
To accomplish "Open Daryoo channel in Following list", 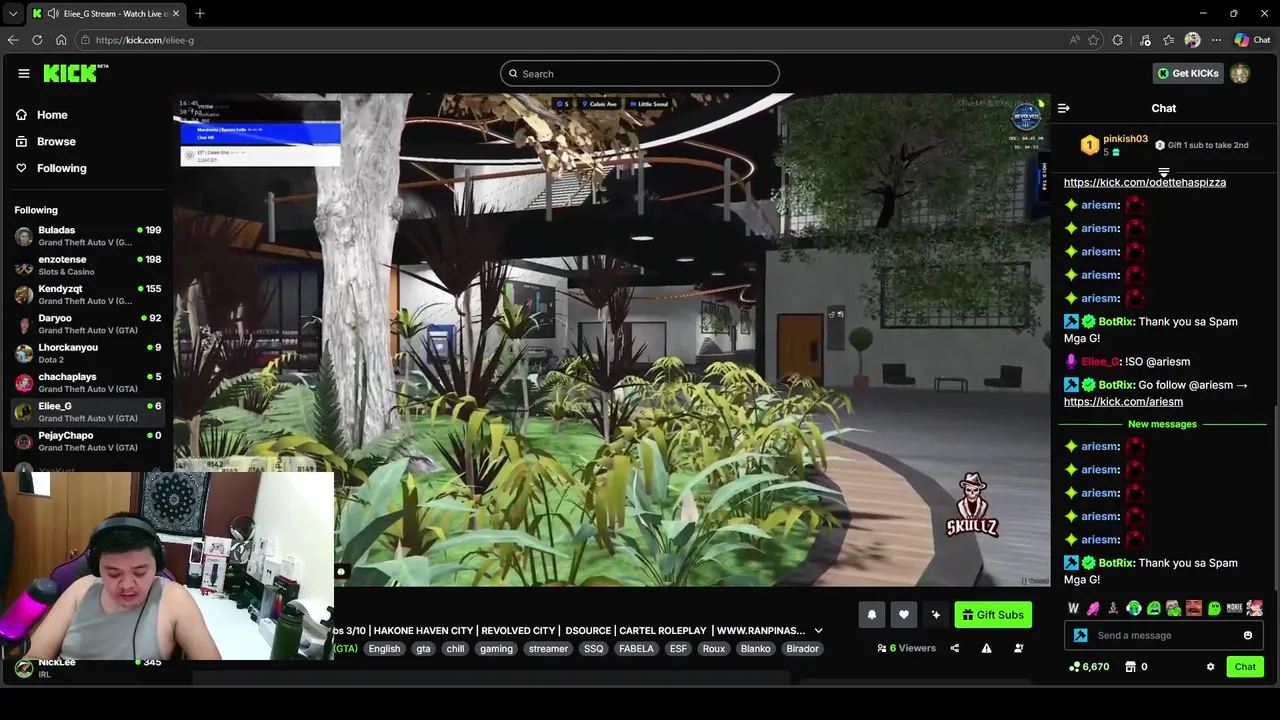I will [87, 324].
